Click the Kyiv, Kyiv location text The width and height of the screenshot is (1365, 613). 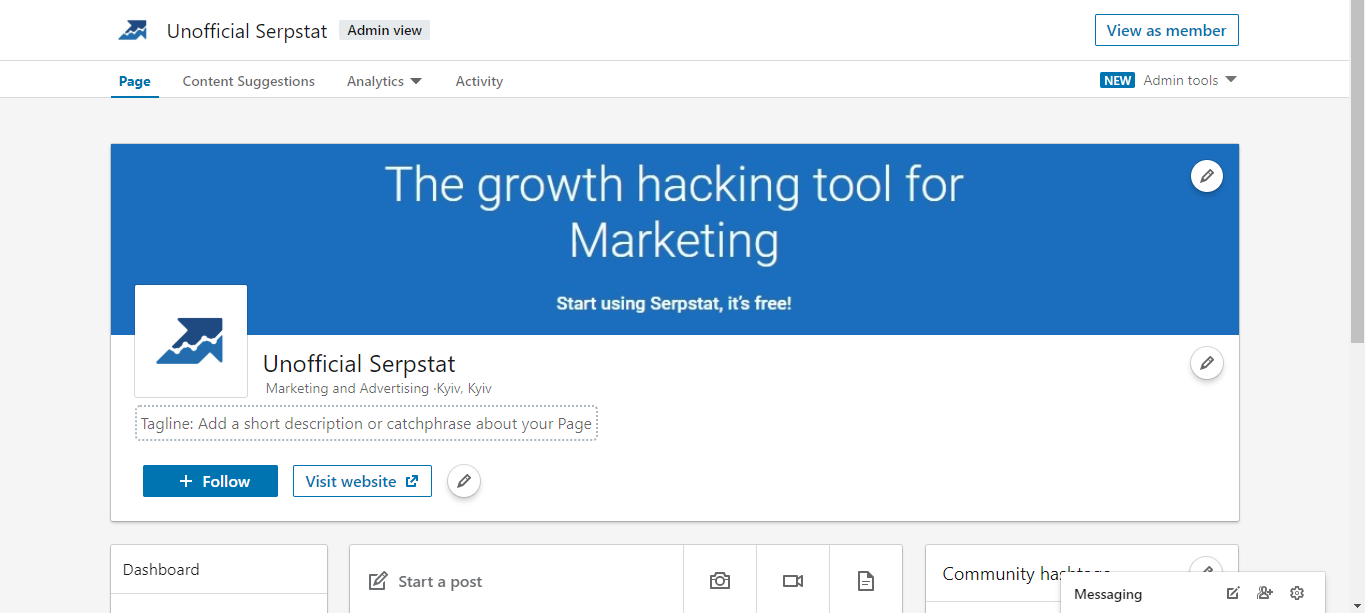(x=464, y=388)
